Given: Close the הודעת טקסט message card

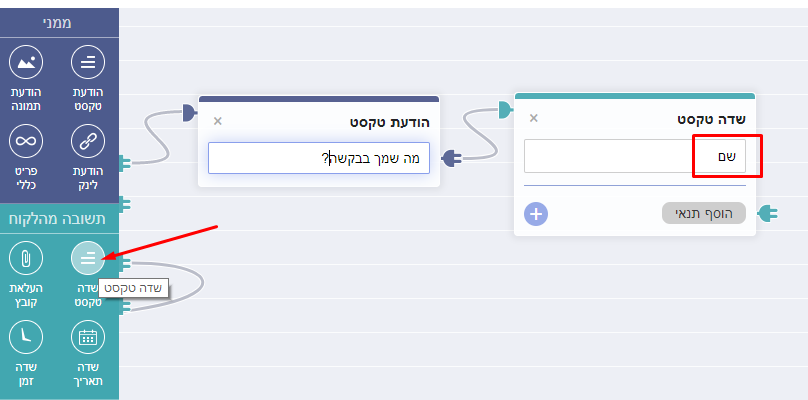Looking at the screenshot, I should (x=218, y=121).
